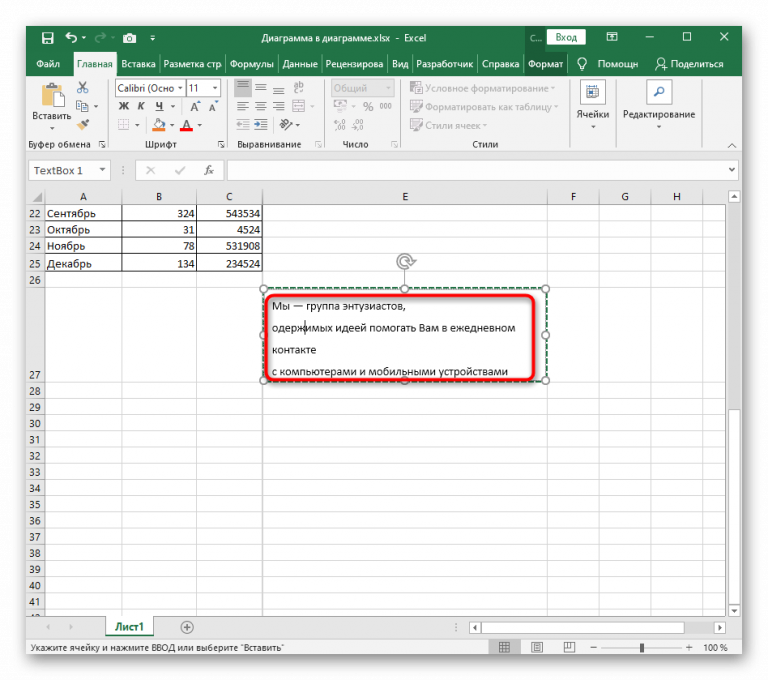Add a new sheet with plus icon

click(x=187, y=627)
